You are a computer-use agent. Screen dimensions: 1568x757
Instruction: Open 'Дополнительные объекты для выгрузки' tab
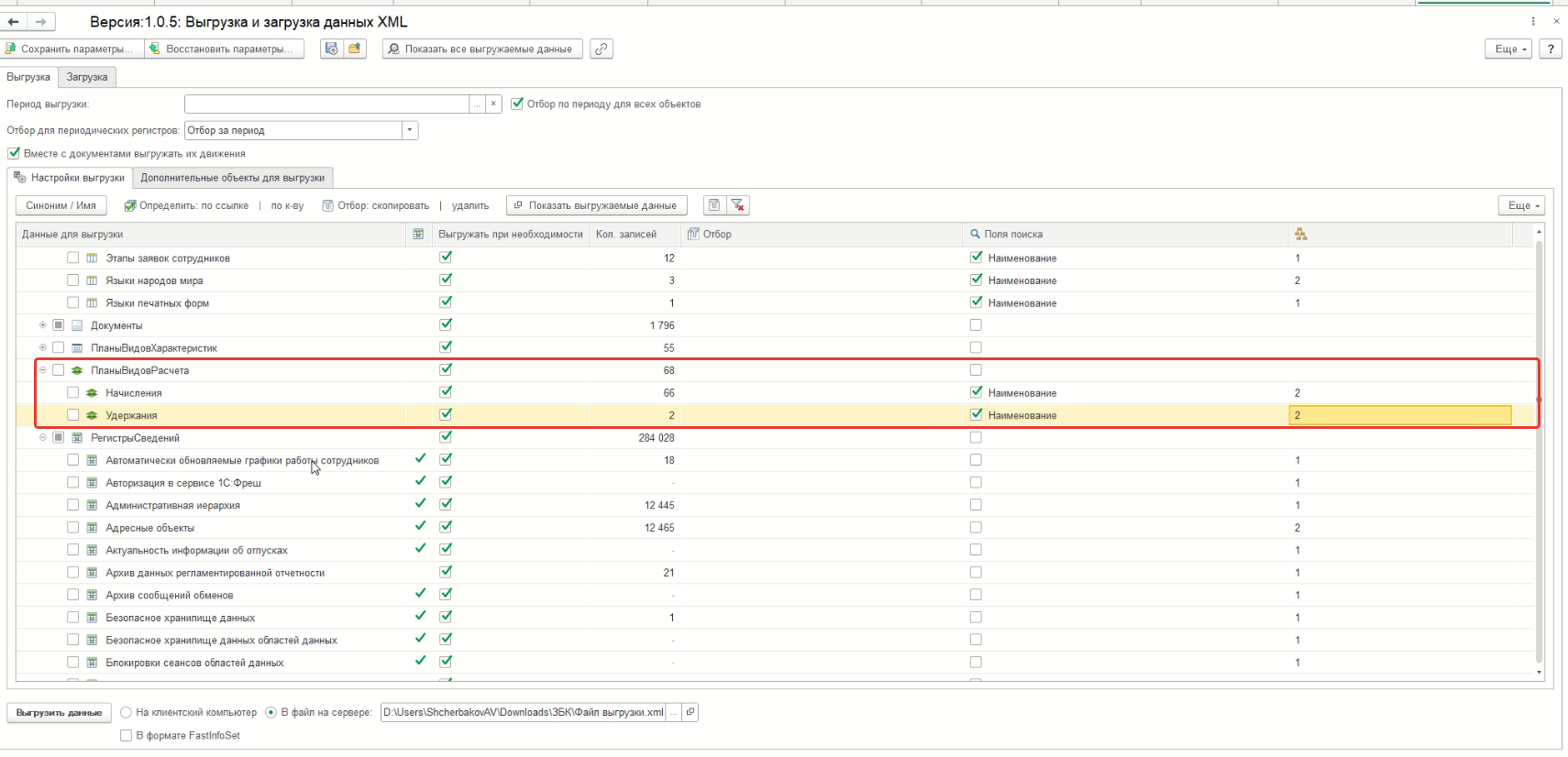pos(232,178)
